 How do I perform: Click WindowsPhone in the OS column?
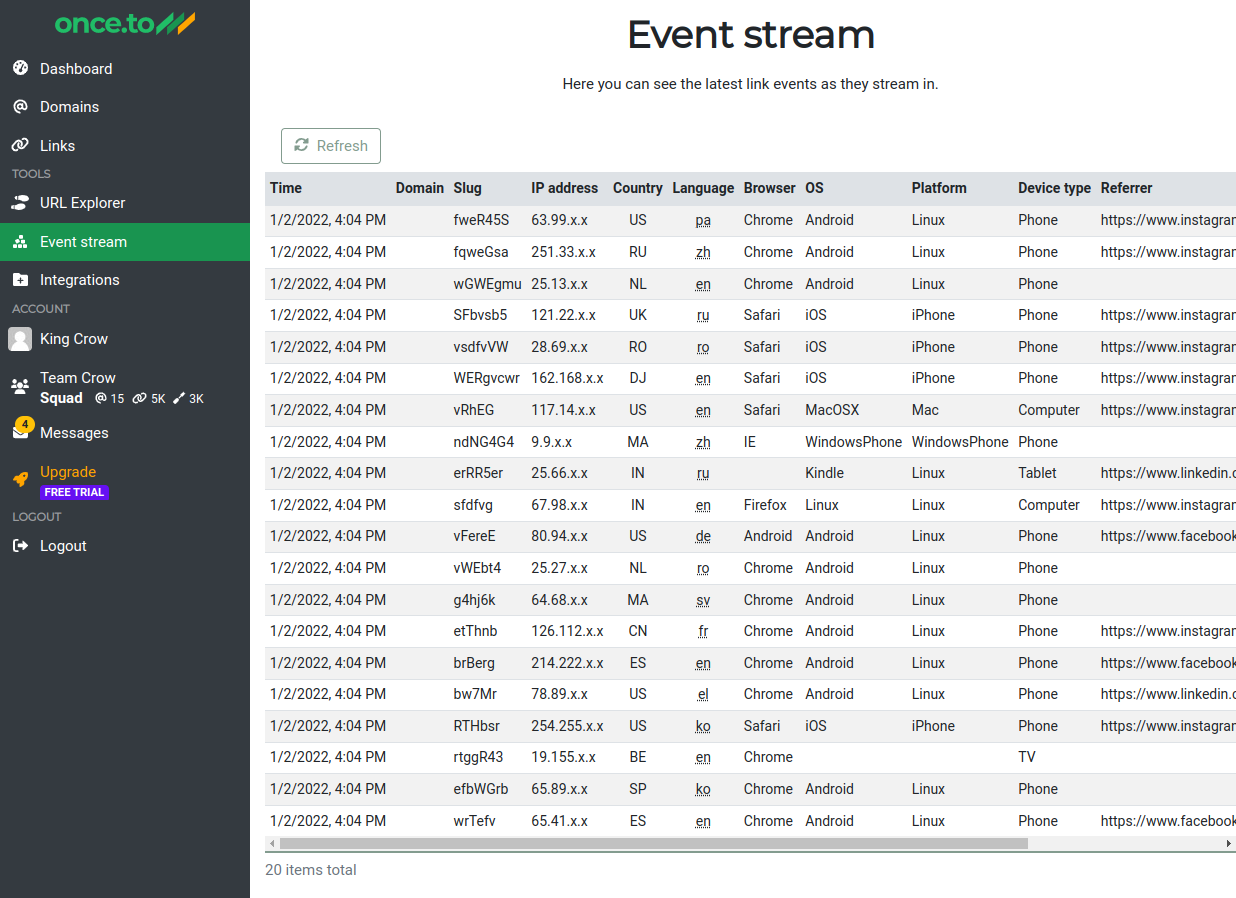click(x=853, y=442)
